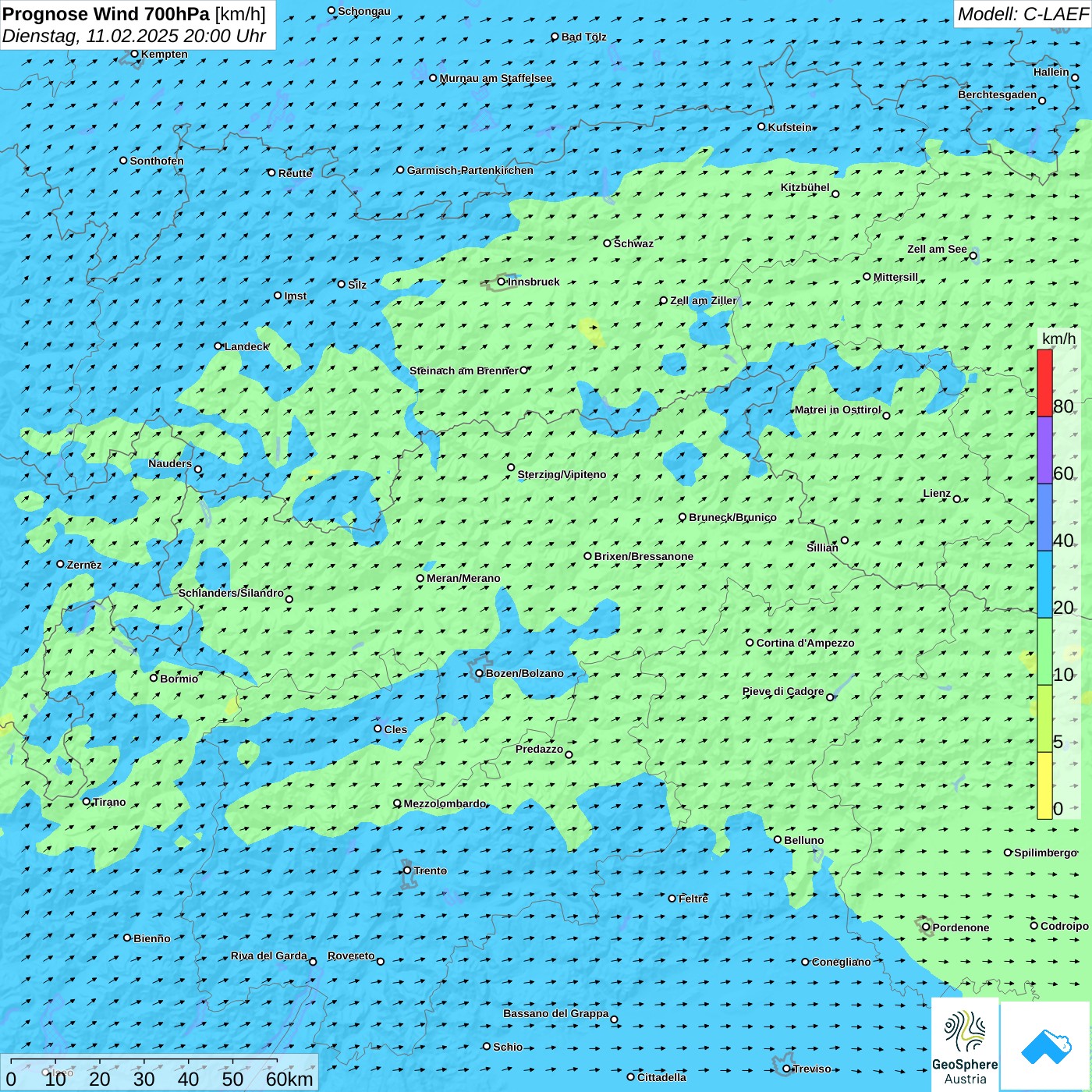Click the red 80 km/h legend color

[1044, 382]
